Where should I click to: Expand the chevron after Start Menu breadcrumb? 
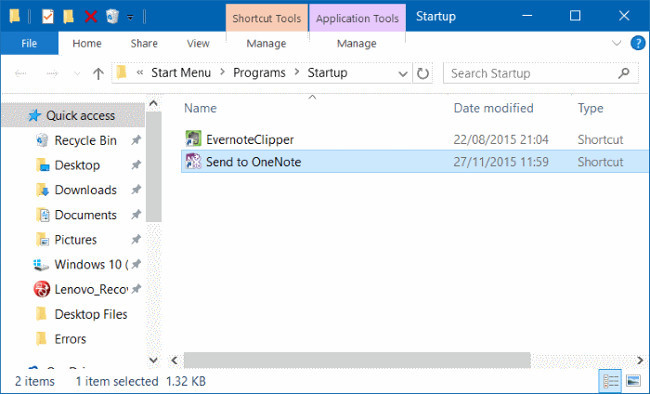(x=222, y=73)
